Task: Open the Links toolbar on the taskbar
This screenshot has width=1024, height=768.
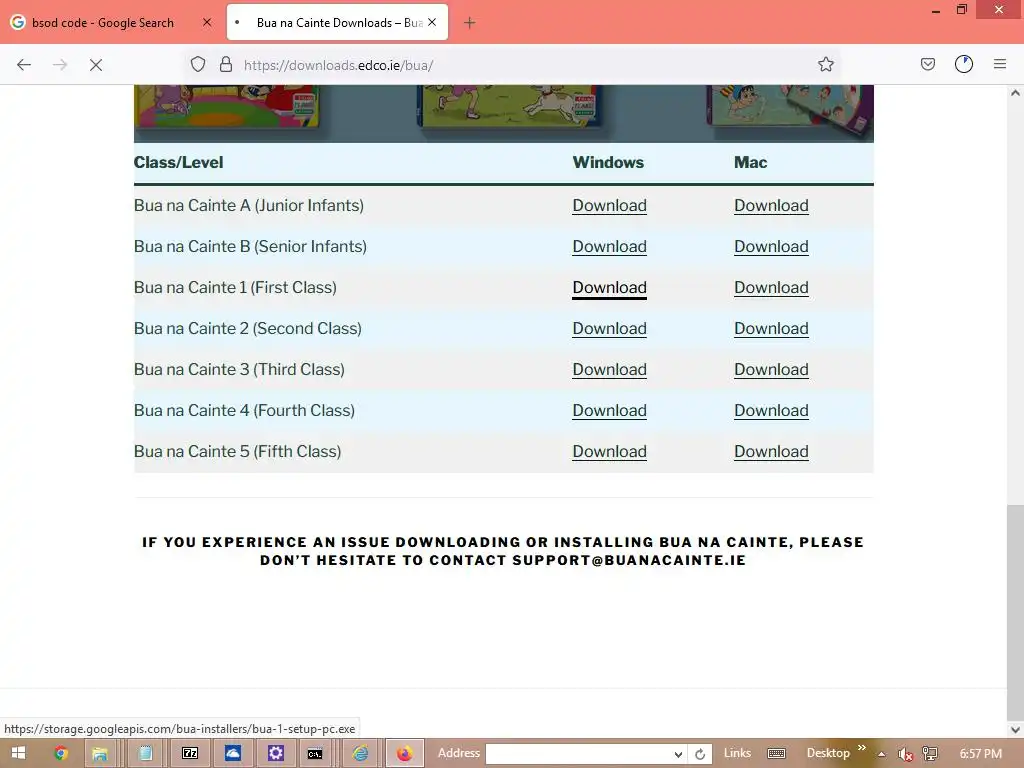Action: pyautogui.click(x=737, y=753)
